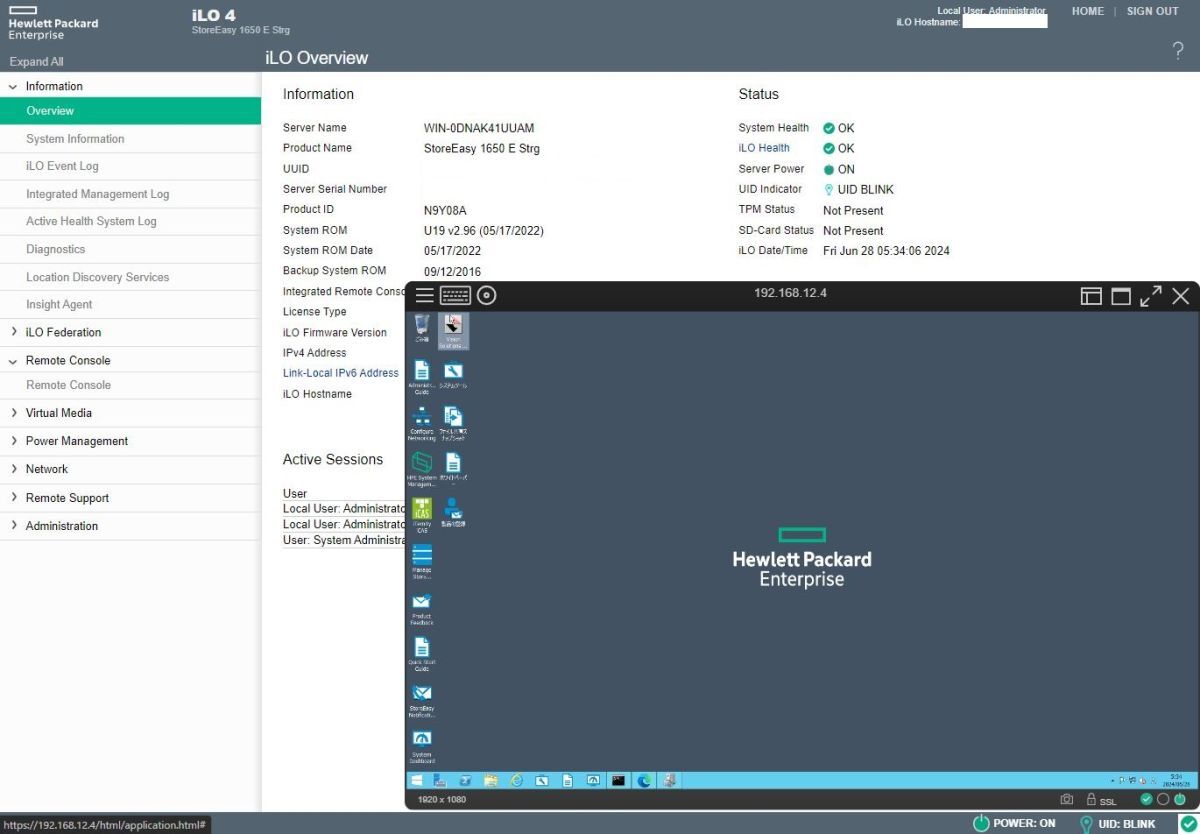Click the SIGN OUT link
Viewport: 1200px width, 834px height.
1153,11
